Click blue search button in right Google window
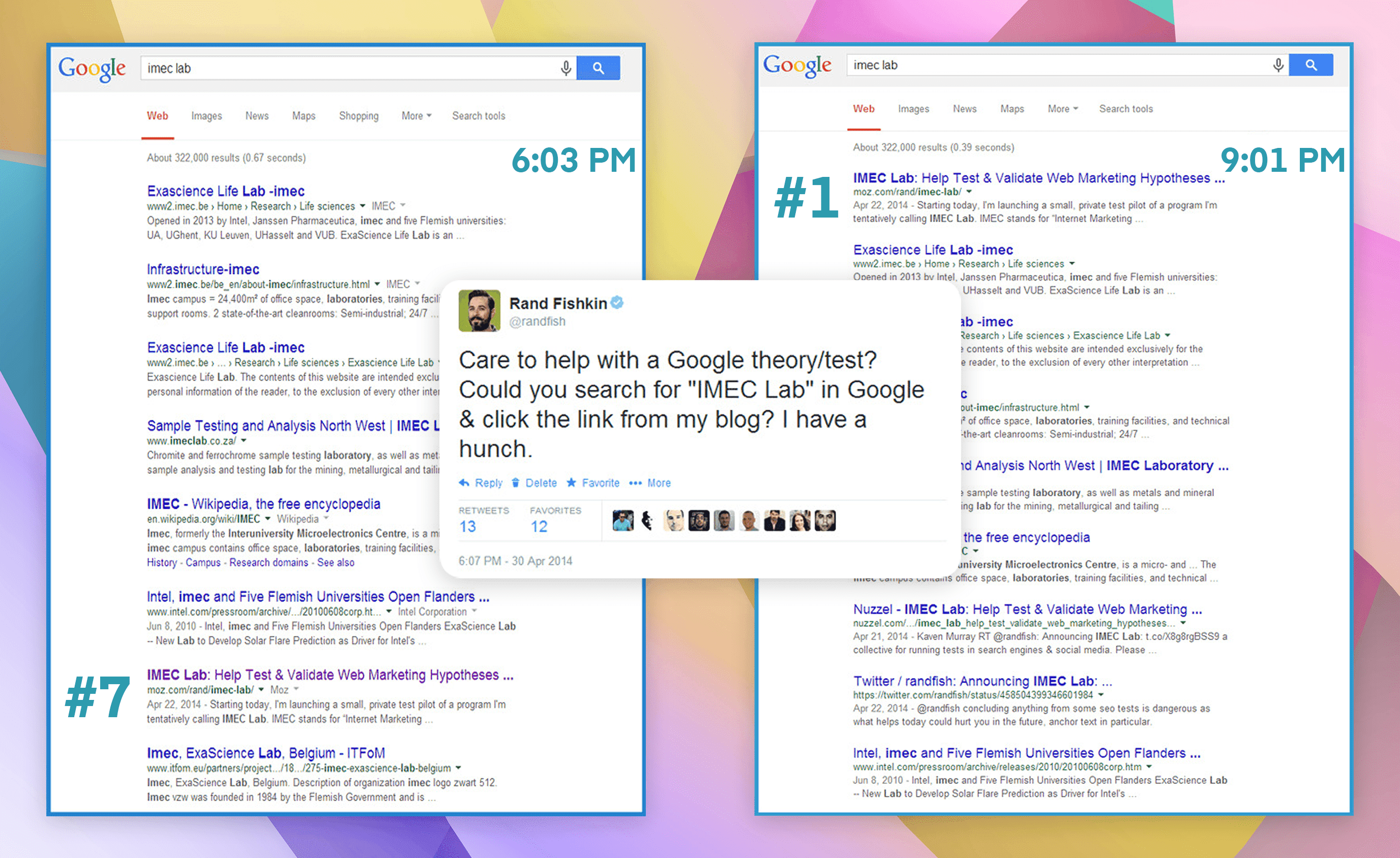 click(1311, 65)
